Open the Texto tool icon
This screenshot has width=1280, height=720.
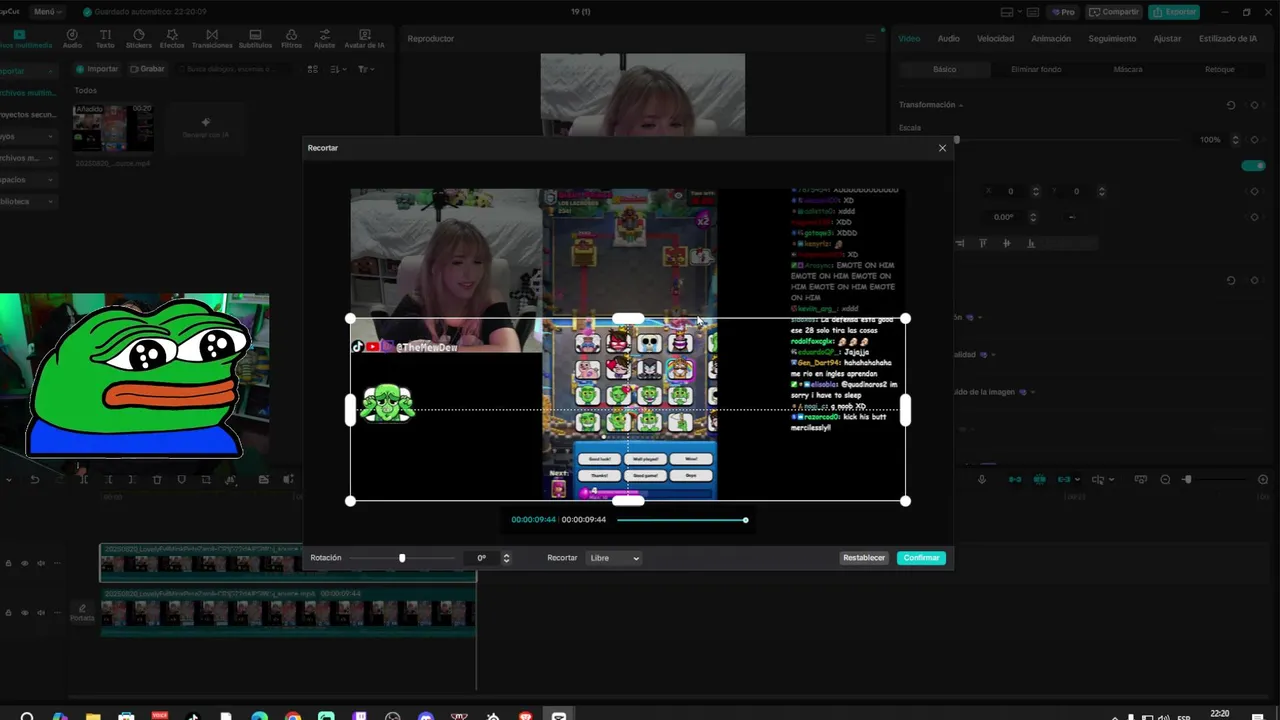105,38
